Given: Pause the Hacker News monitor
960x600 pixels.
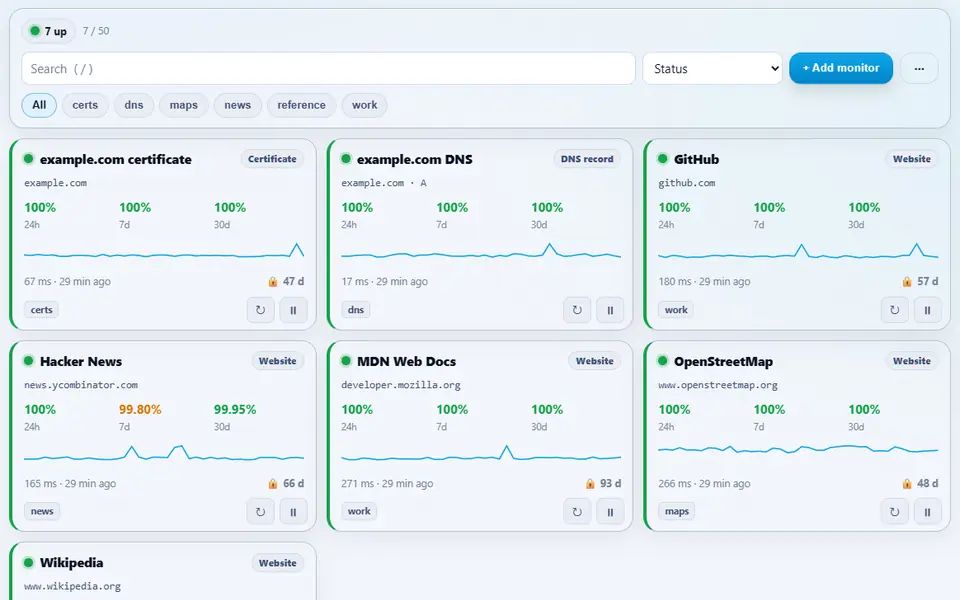Looking at the screenshot, I should tap(293, 512).
